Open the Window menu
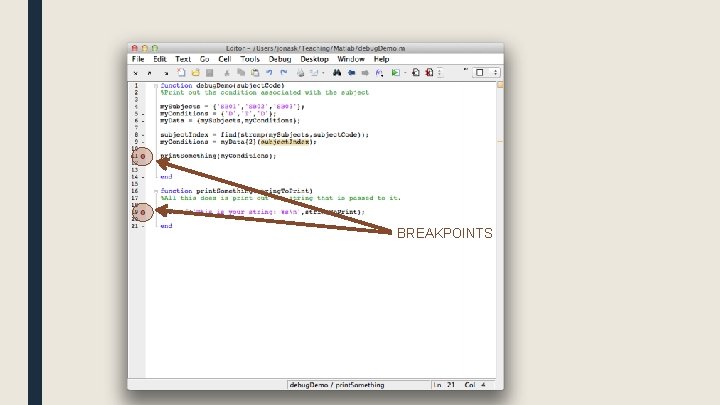720x405 pixels. coord(351,59)
